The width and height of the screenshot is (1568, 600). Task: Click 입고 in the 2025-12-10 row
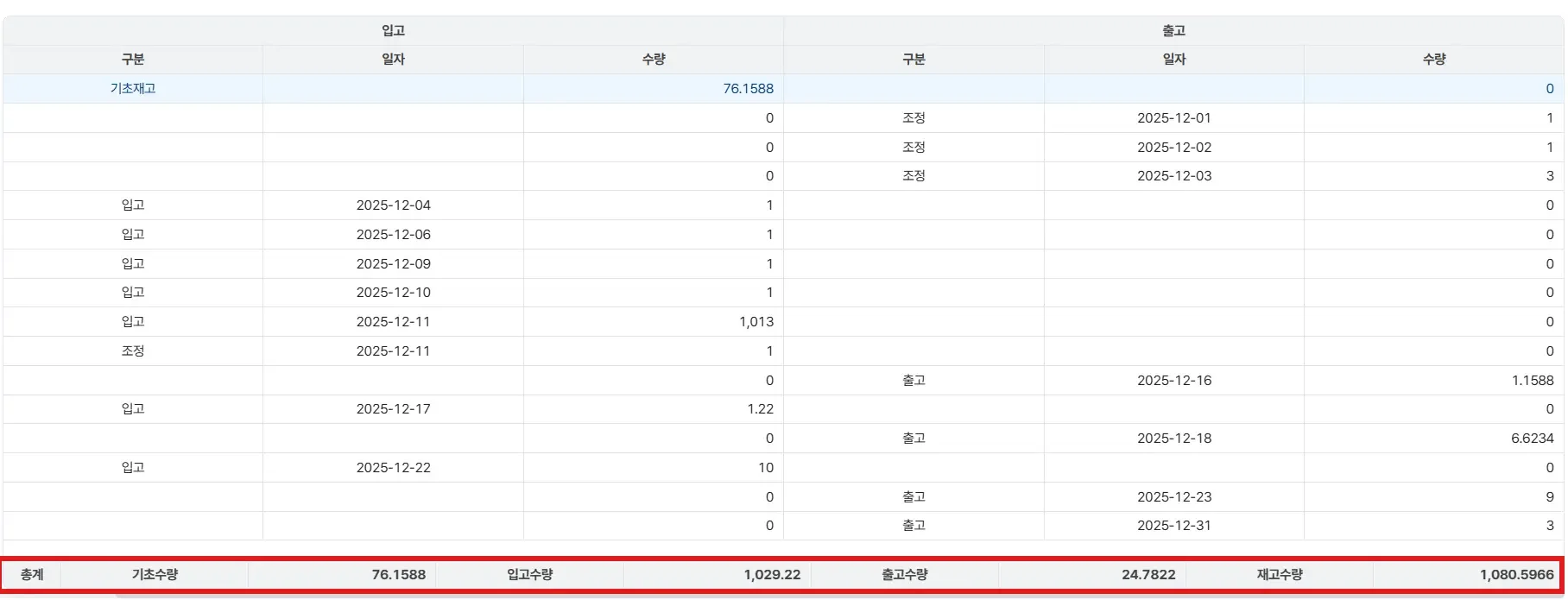[133, 293]
